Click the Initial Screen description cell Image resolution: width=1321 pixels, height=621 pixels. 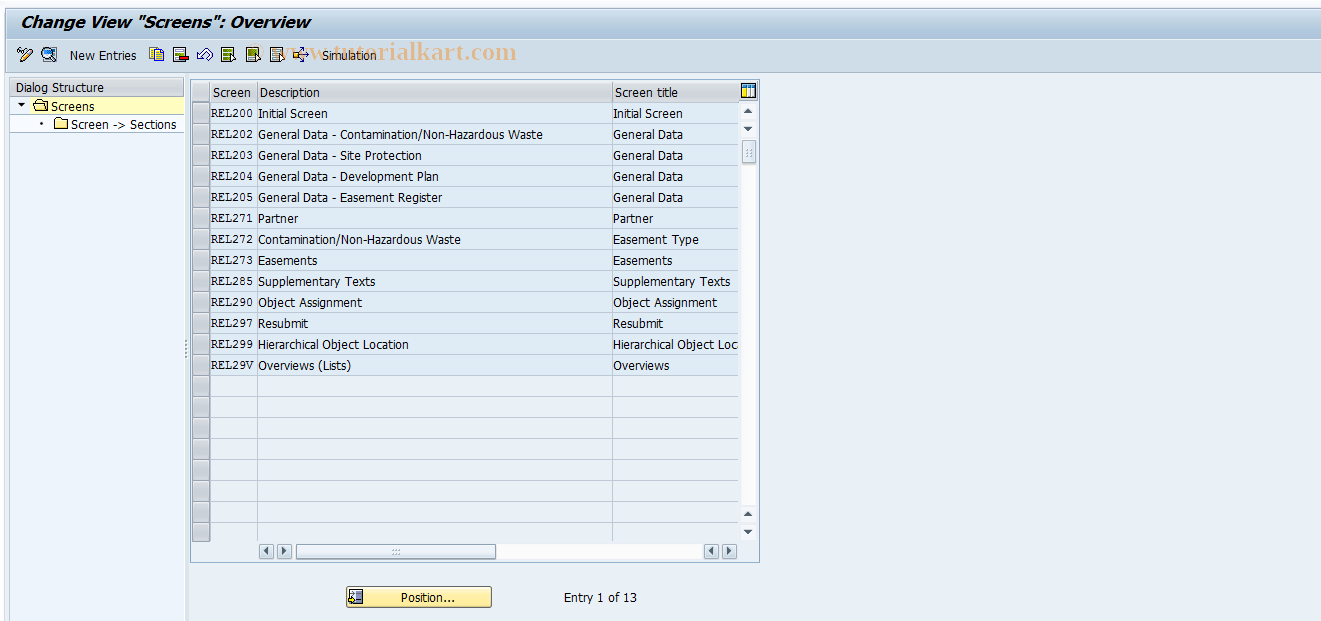click(434, 113)
